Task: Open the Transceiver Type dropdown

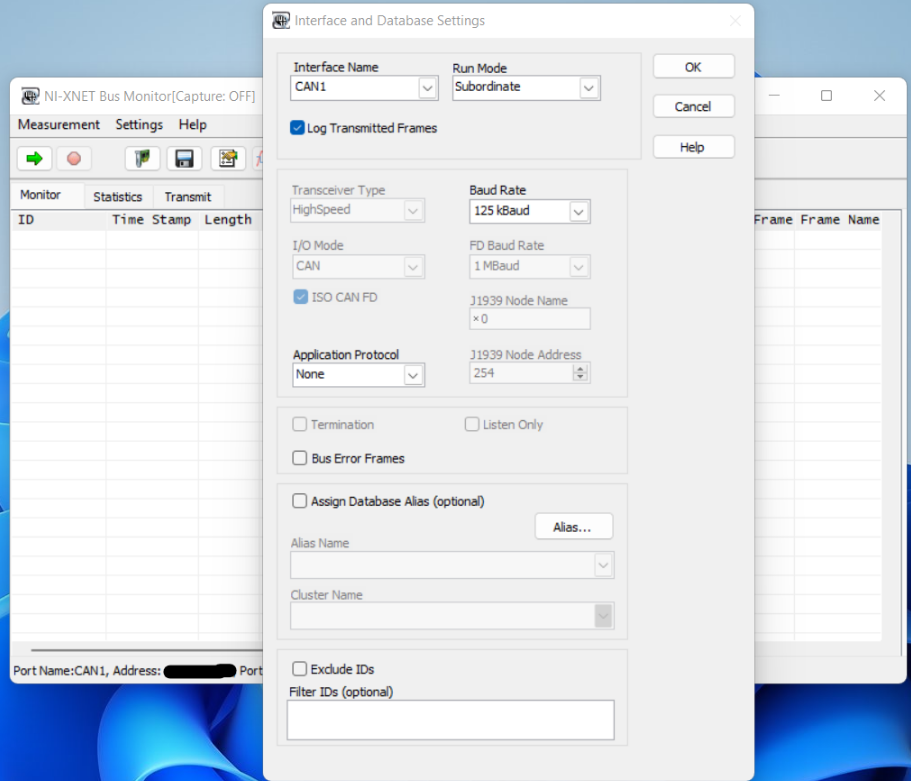Action: point(358,210)
